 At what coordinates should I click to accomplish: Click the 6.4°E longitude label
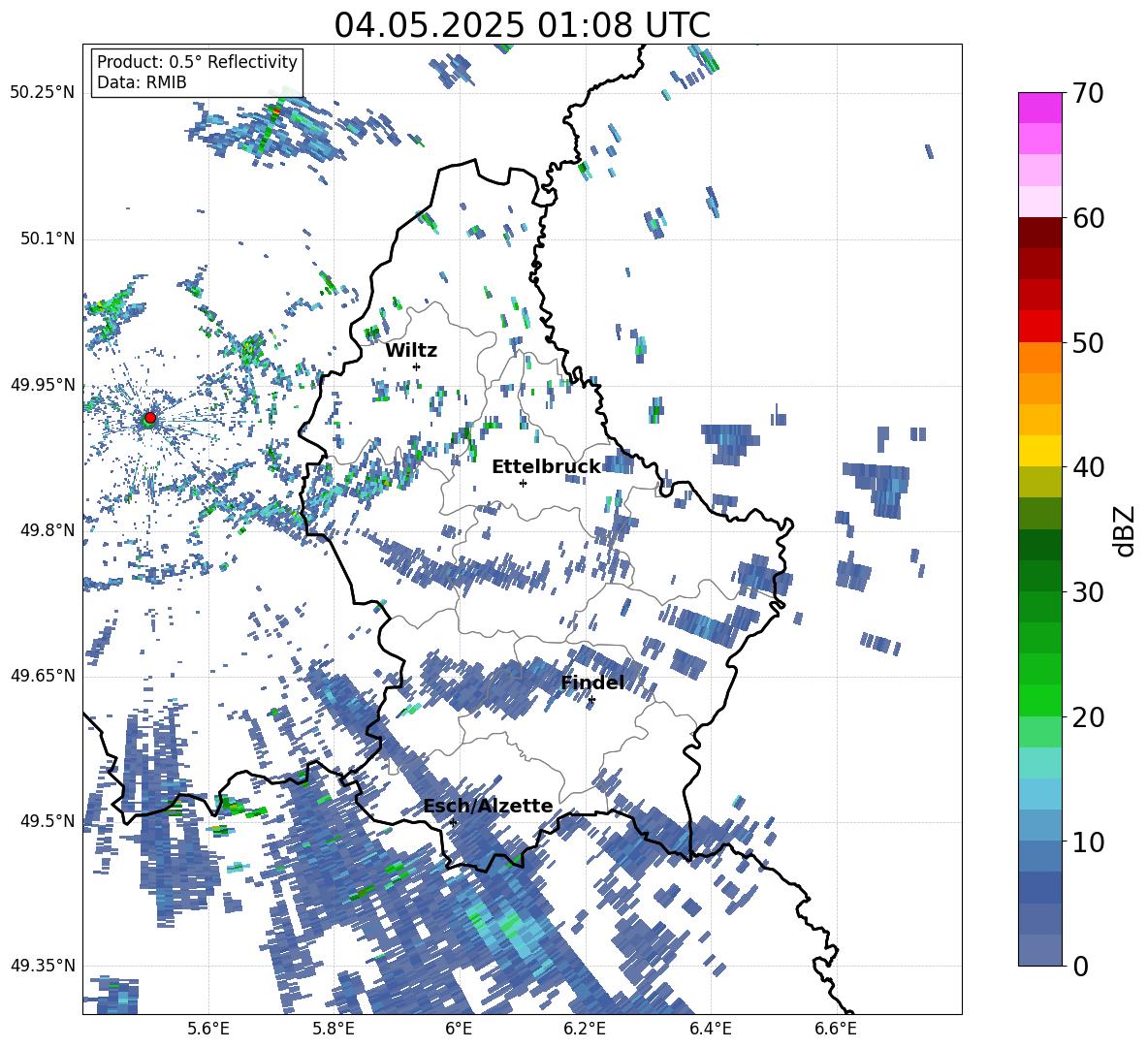click(x=710, y=1029)
